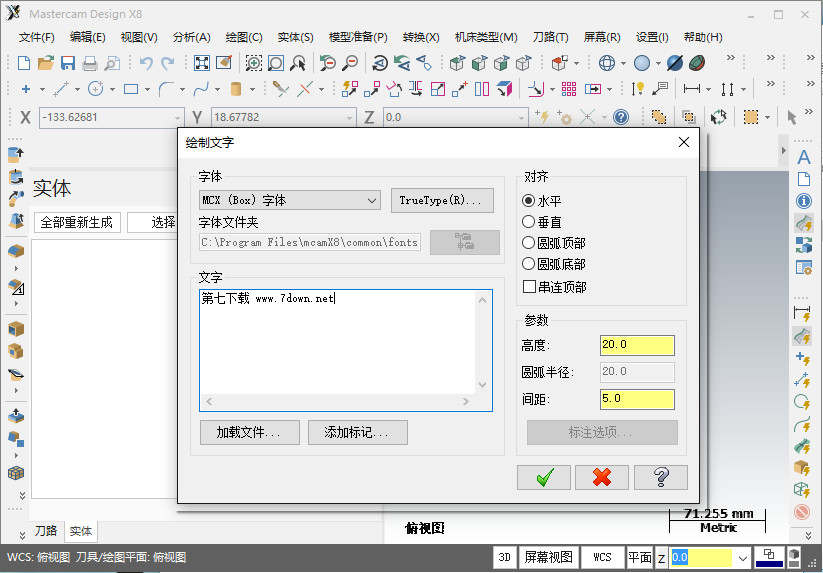Click the Undo arrow icon
This screenshot has width=823, height=573.
[146, 63]
